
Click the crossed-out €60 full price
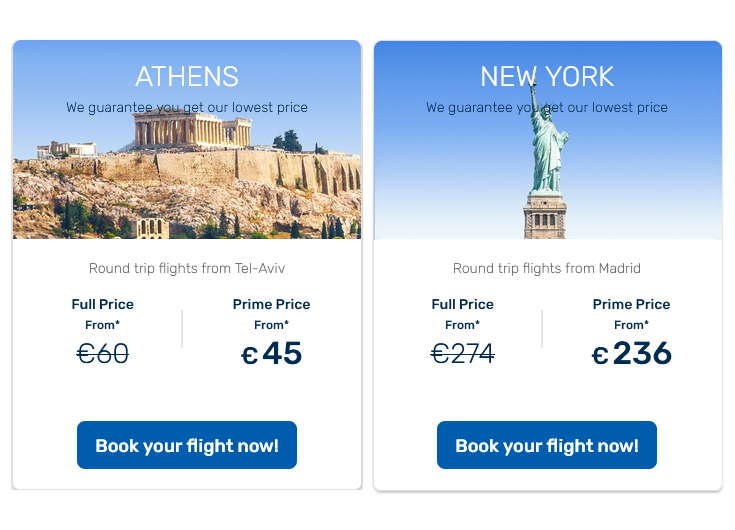[103, 353]
